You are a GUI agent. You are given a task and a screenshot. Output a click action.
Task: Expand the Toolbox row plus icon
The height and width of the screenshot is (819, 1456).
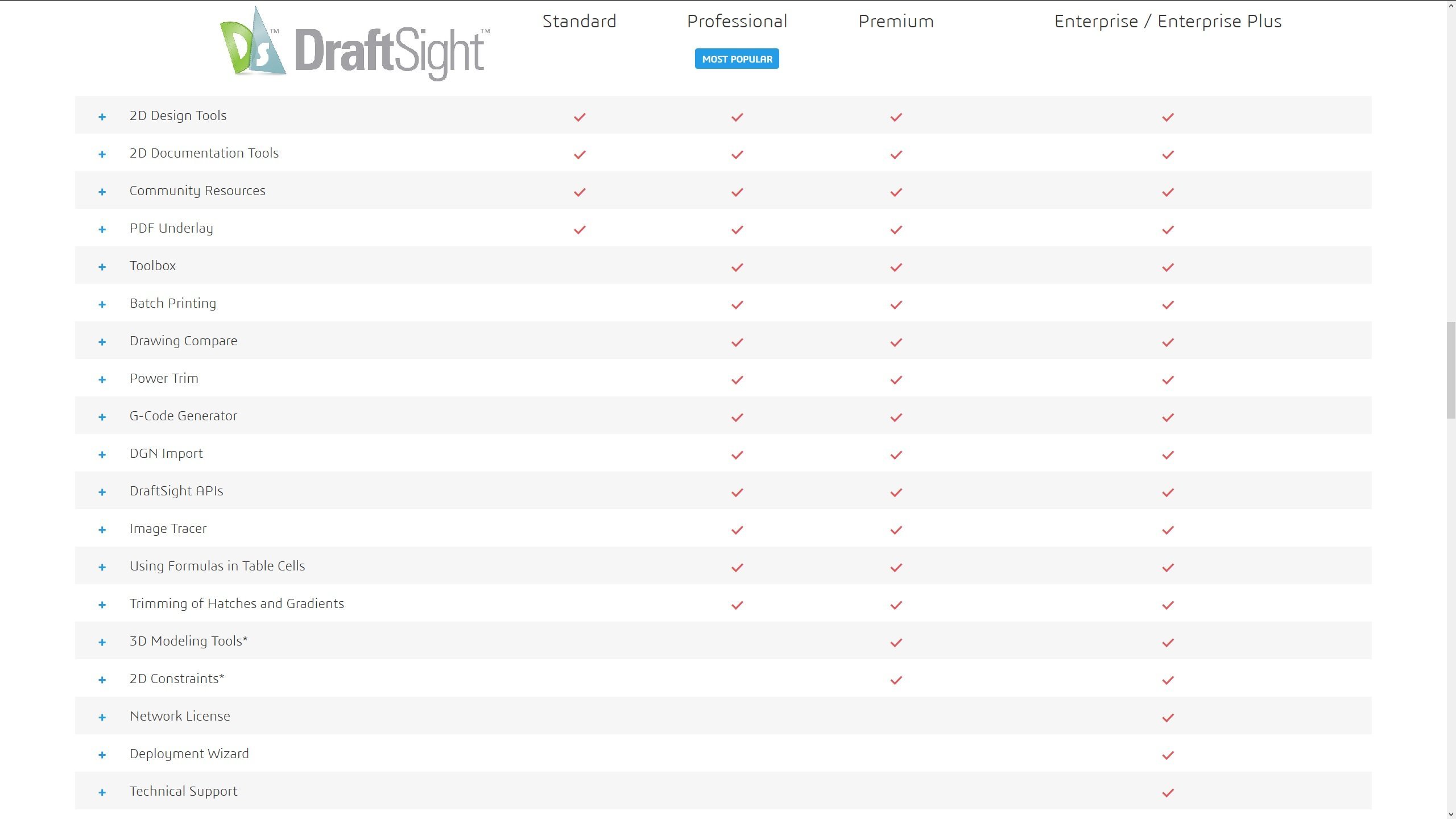pyautogui.click(x=102, y=267)
